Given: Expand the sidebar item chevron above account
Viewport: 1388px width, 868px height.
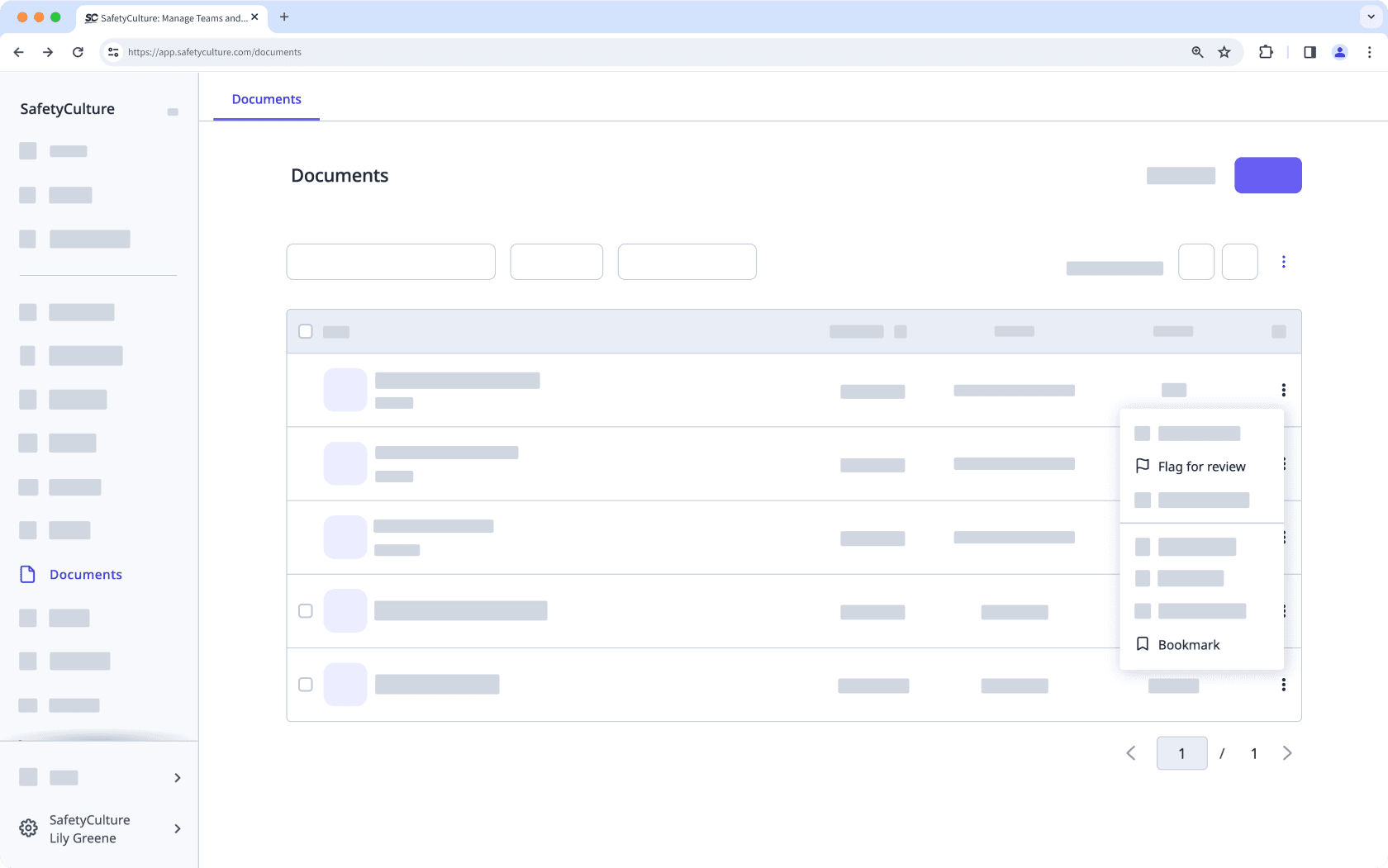Looking at the screenshot, I should pos(178,778).
